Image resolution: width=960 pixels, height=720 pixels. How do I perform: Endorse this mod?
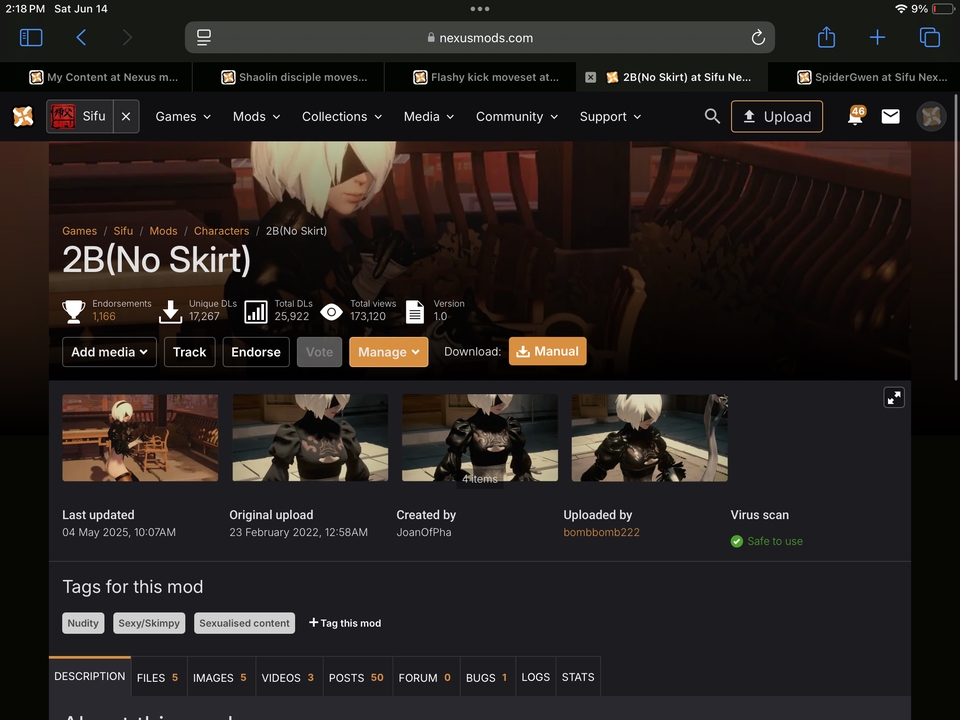[x=256, y=352]
